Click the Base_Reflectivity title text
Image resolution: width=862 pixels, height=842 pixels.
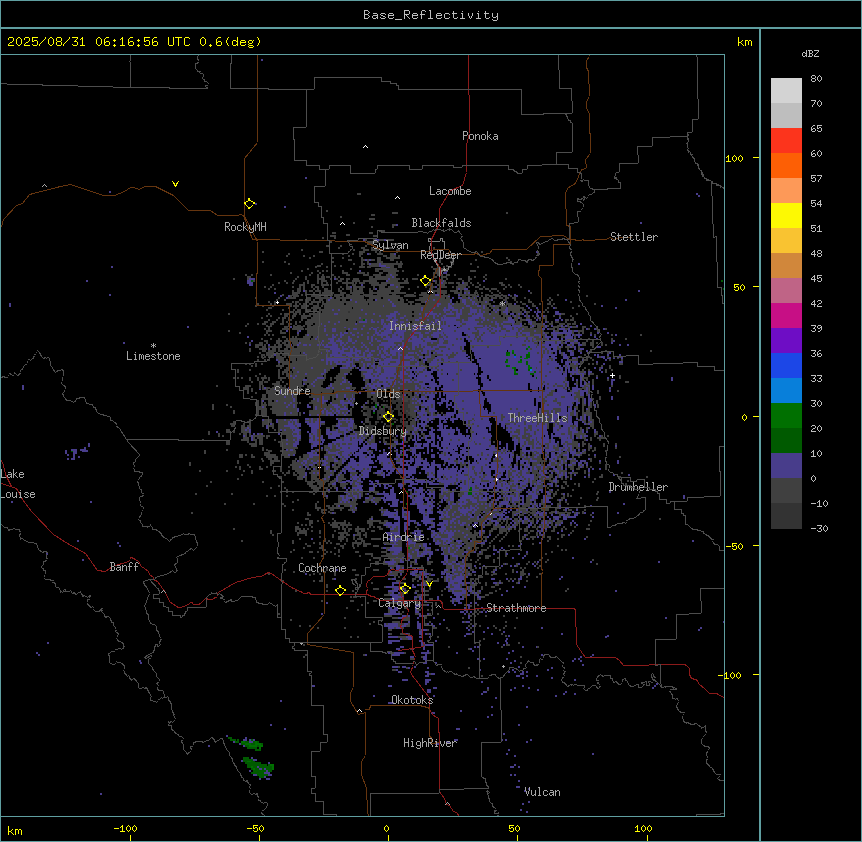(x=431, y=15)
